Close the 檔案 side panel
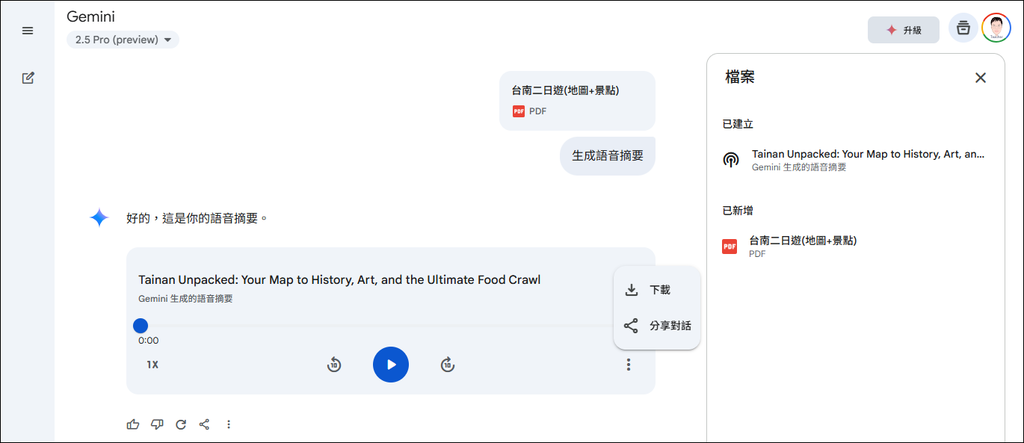Screen dimensions: 1024x443 [980, 78]
